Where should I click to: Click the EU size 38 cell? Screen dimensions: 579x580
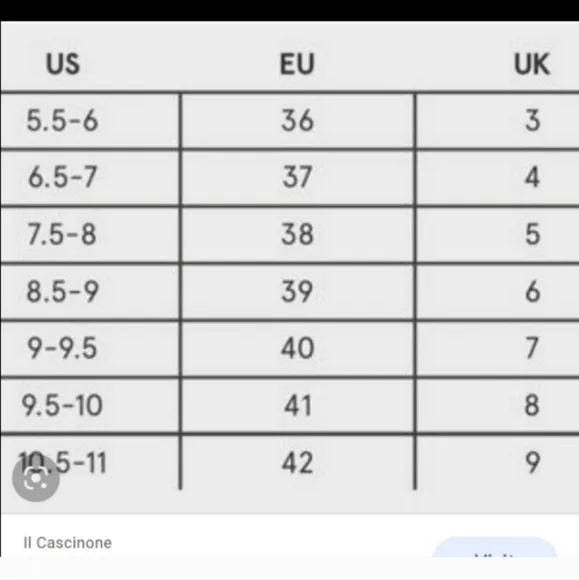pyautogui.click(x=297, y=234)
